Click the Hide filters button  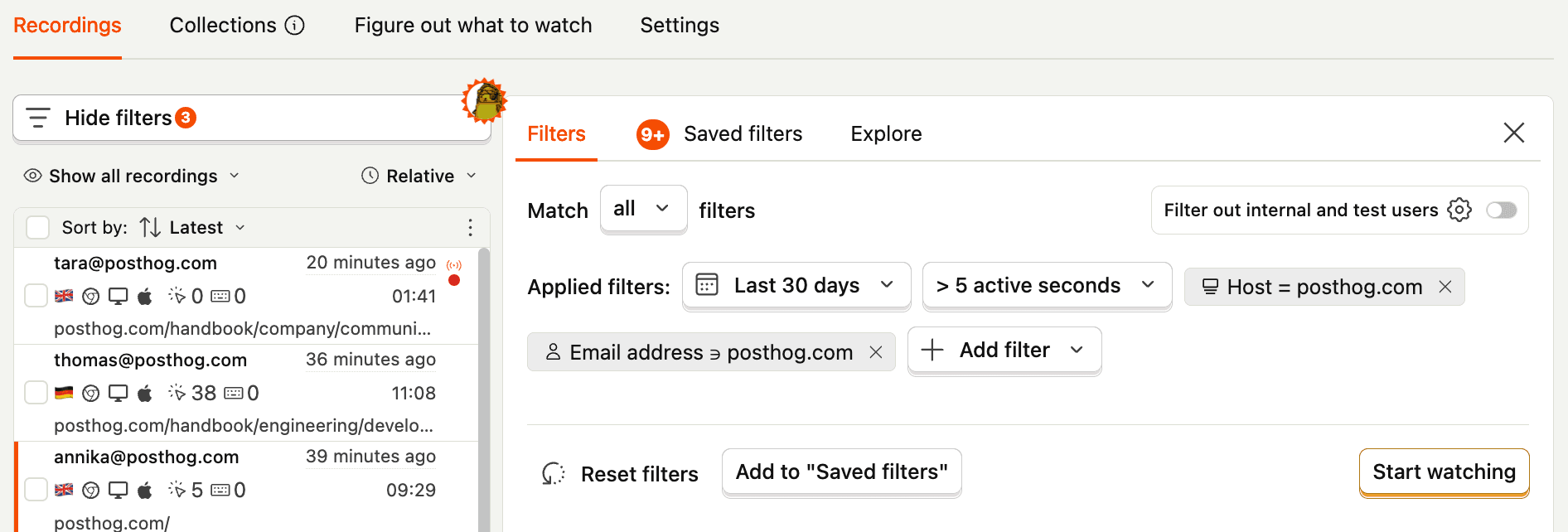252,118
